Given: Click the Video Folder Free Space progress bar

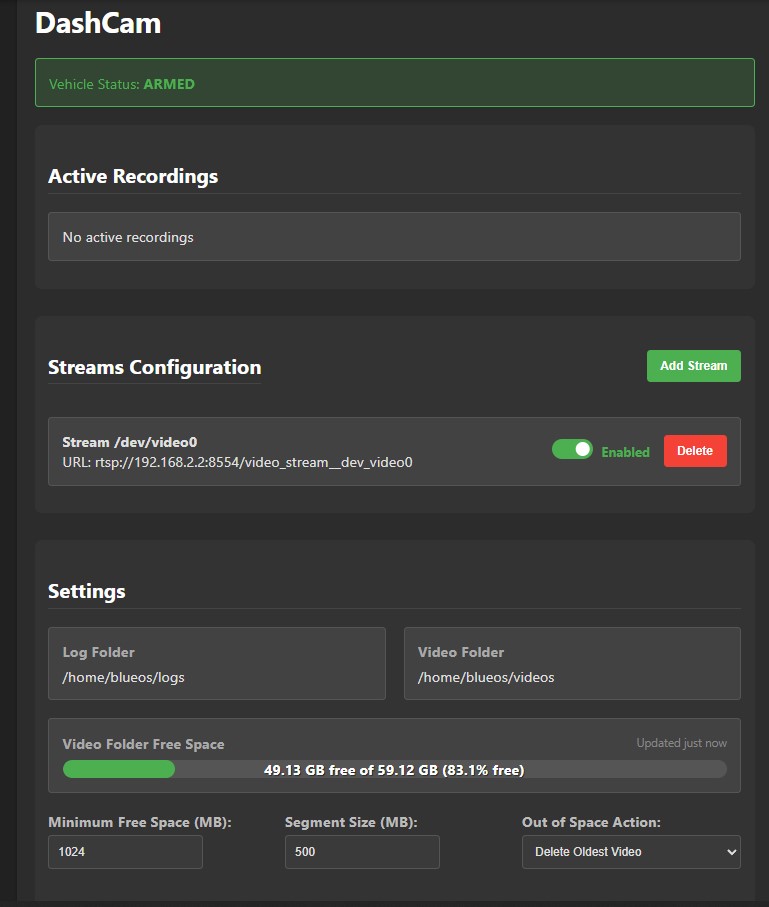Looking at the screenshot, I should pyautogui.click(x=394, y=769).
